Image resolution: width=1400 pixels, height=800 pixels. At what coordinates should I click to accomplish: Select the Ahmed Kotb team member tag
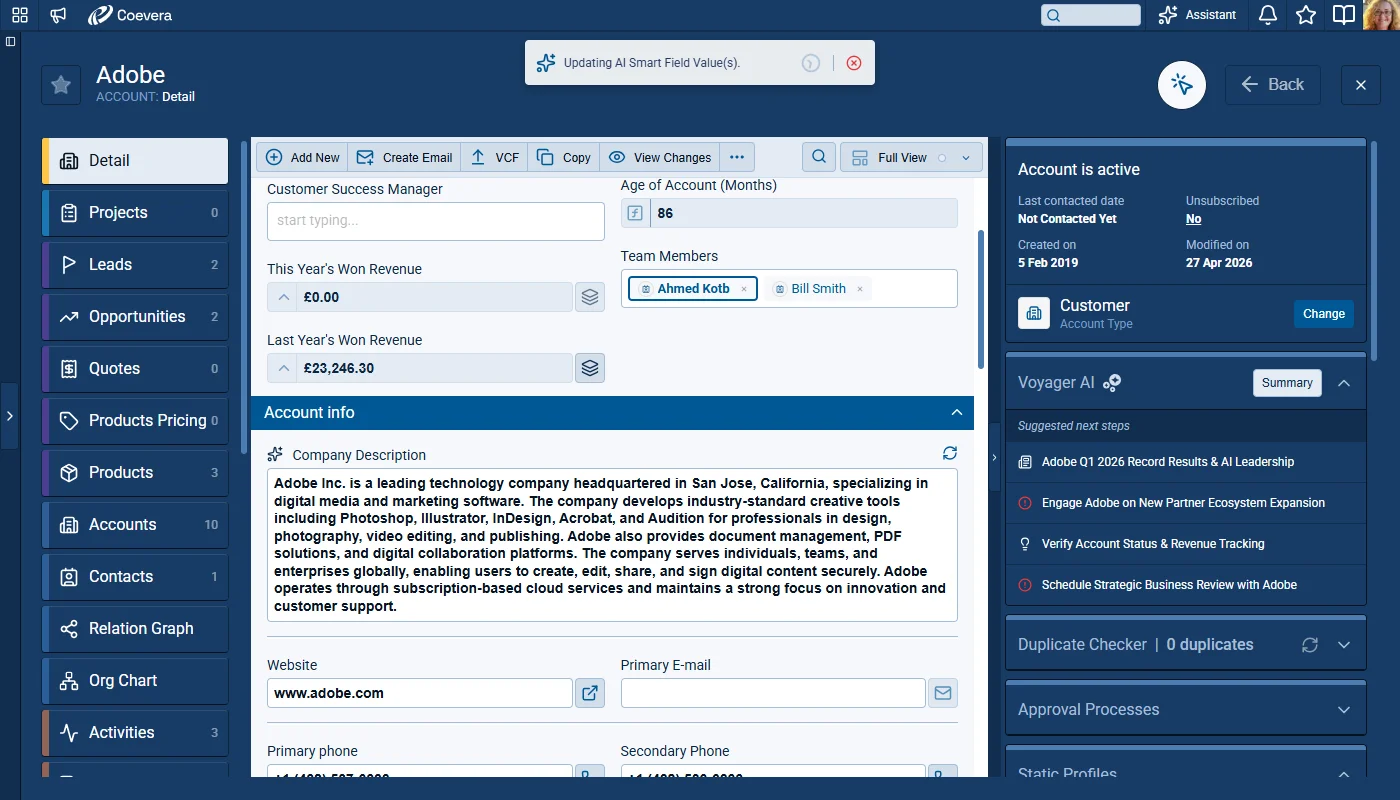tap(693, 289)
